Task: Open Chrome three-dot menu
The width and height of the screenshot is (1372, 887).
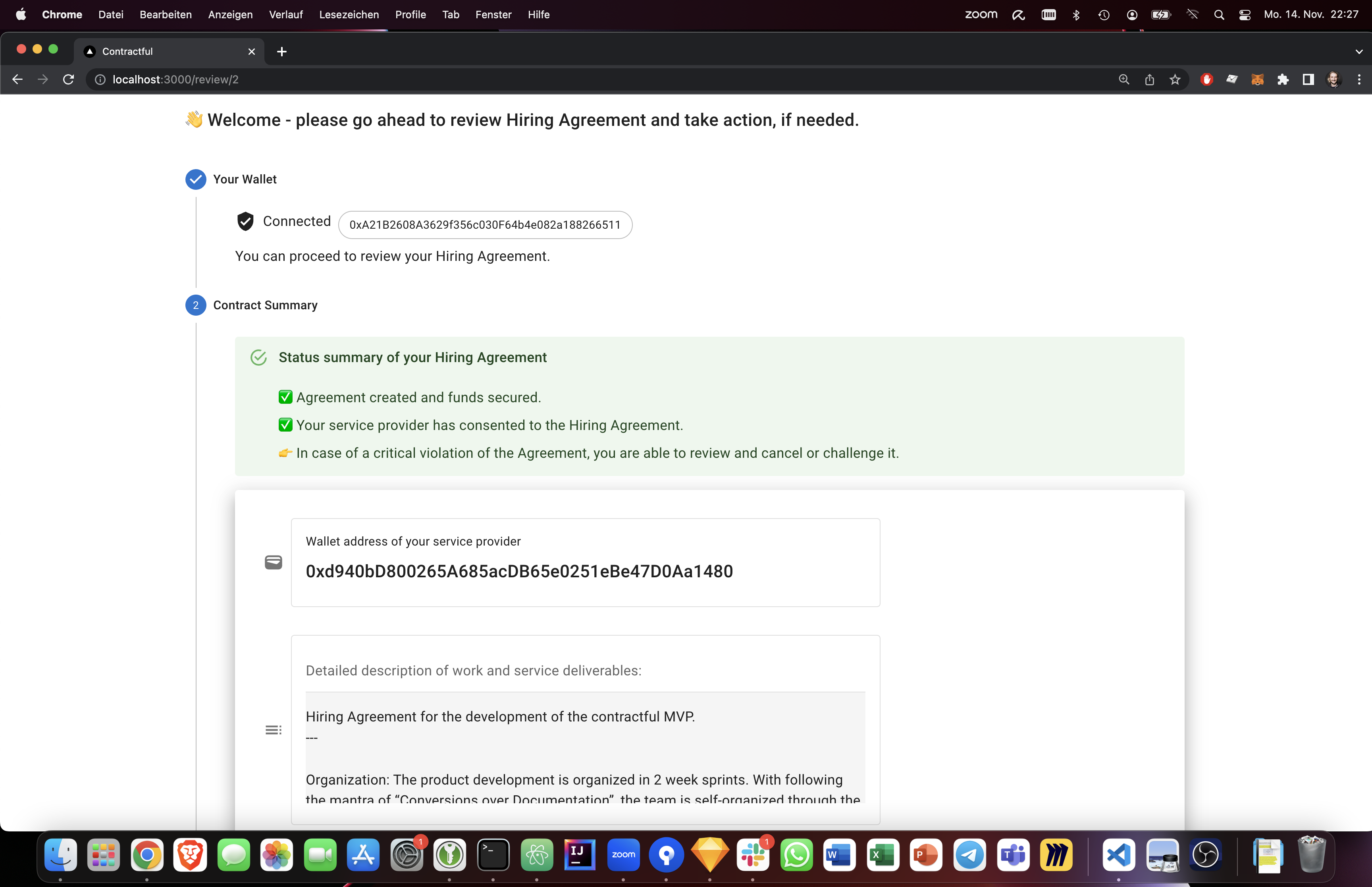Action: [1359, 79]
